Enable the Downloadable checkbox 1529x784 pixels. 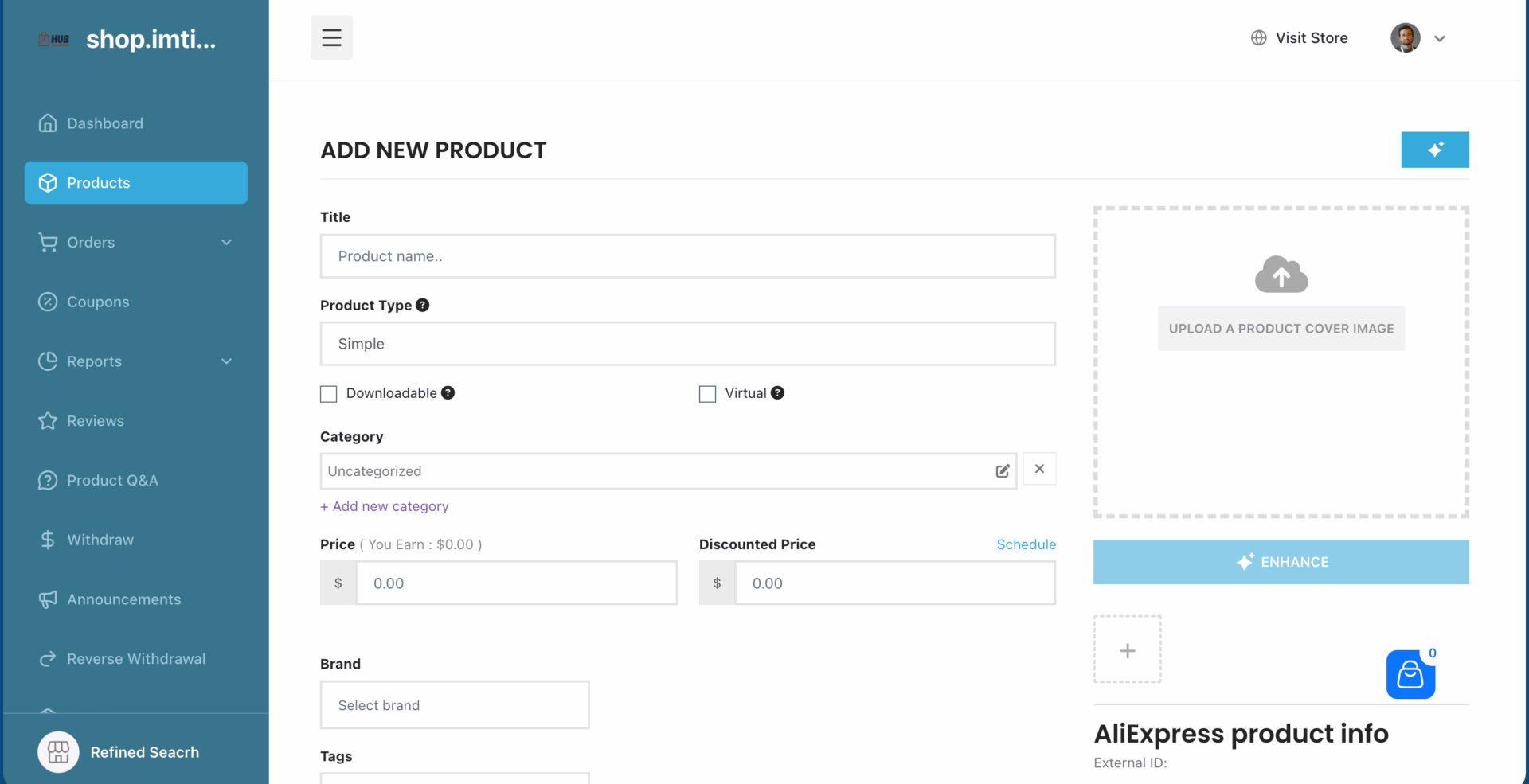click(328, 393)
